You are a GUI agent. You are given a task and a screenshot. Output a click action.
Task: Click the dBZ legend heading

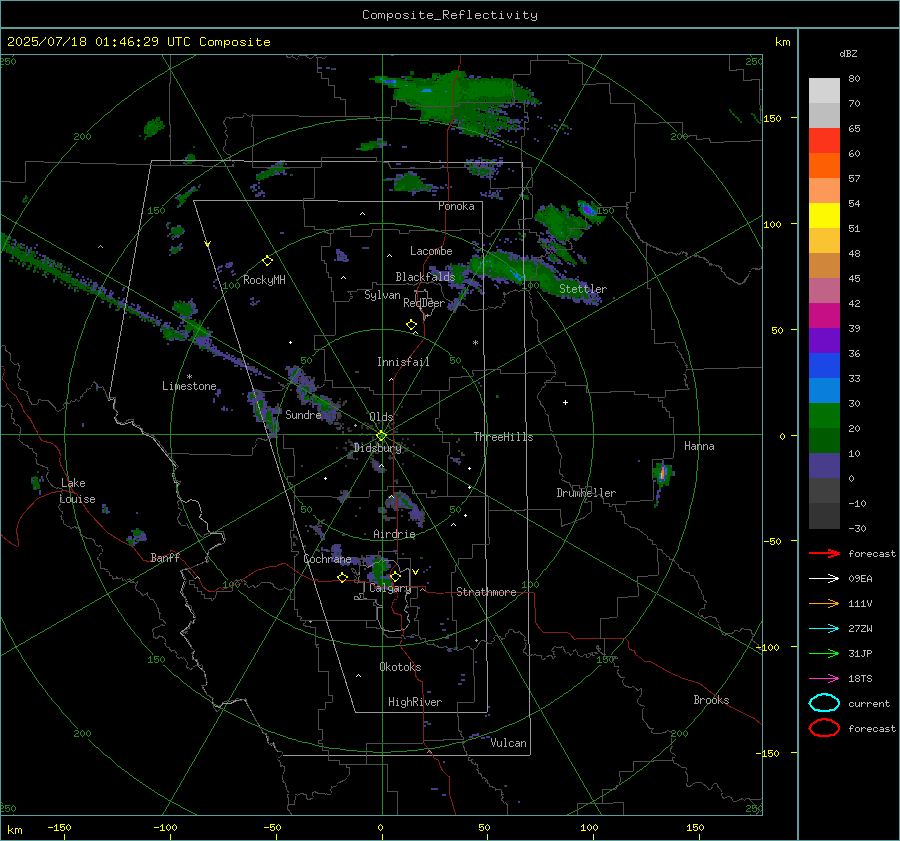[x=848, y=53]
